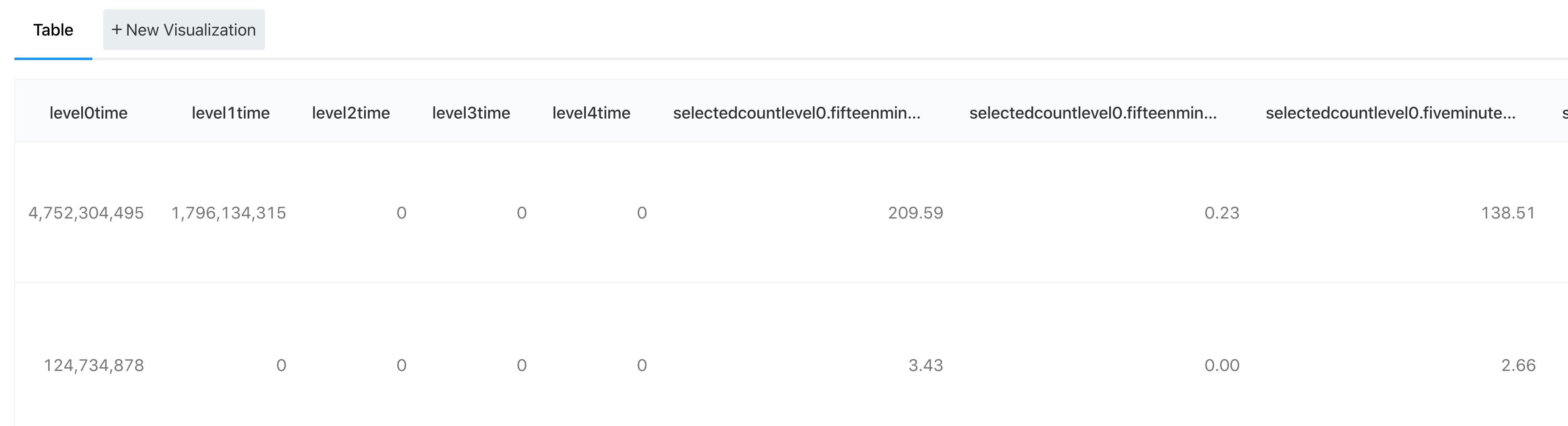Click first selectedcountlevel0.fifteenmin column header
This screenshot has width=1568, height=426.
[797, 113]
